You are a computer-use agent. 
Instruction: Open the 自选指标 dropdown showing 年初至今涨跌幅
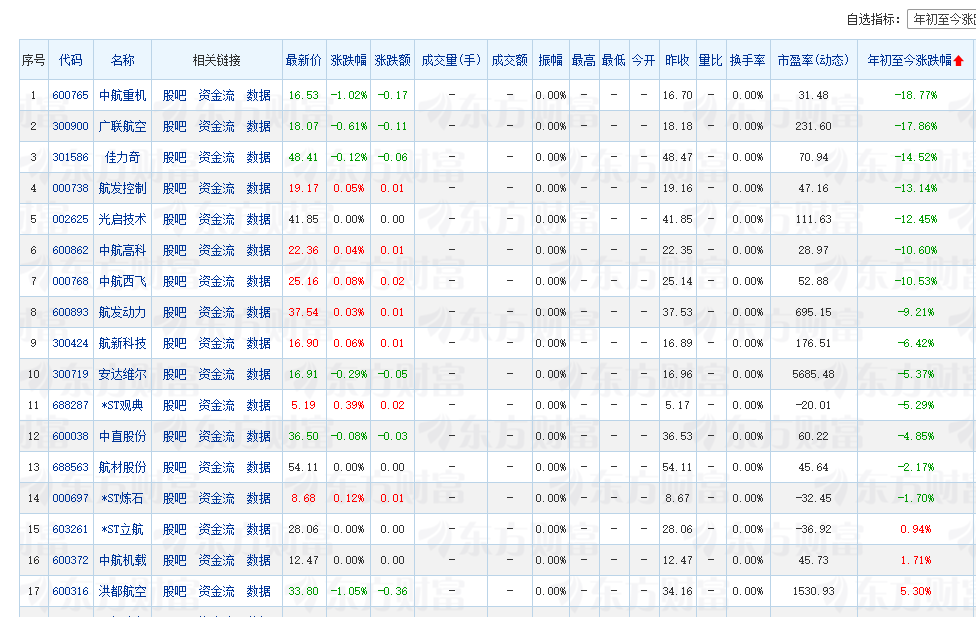click(x=942, y=19)
